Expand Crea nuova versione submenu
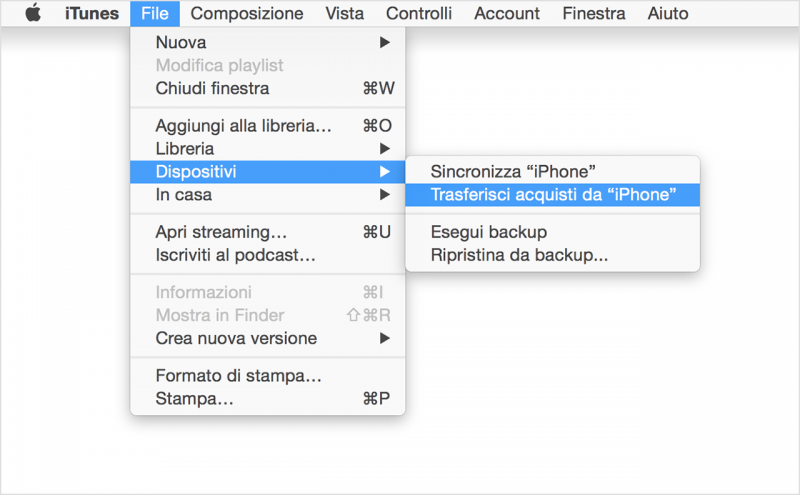This screenshot has height=495, width=800. click(268, 338)
